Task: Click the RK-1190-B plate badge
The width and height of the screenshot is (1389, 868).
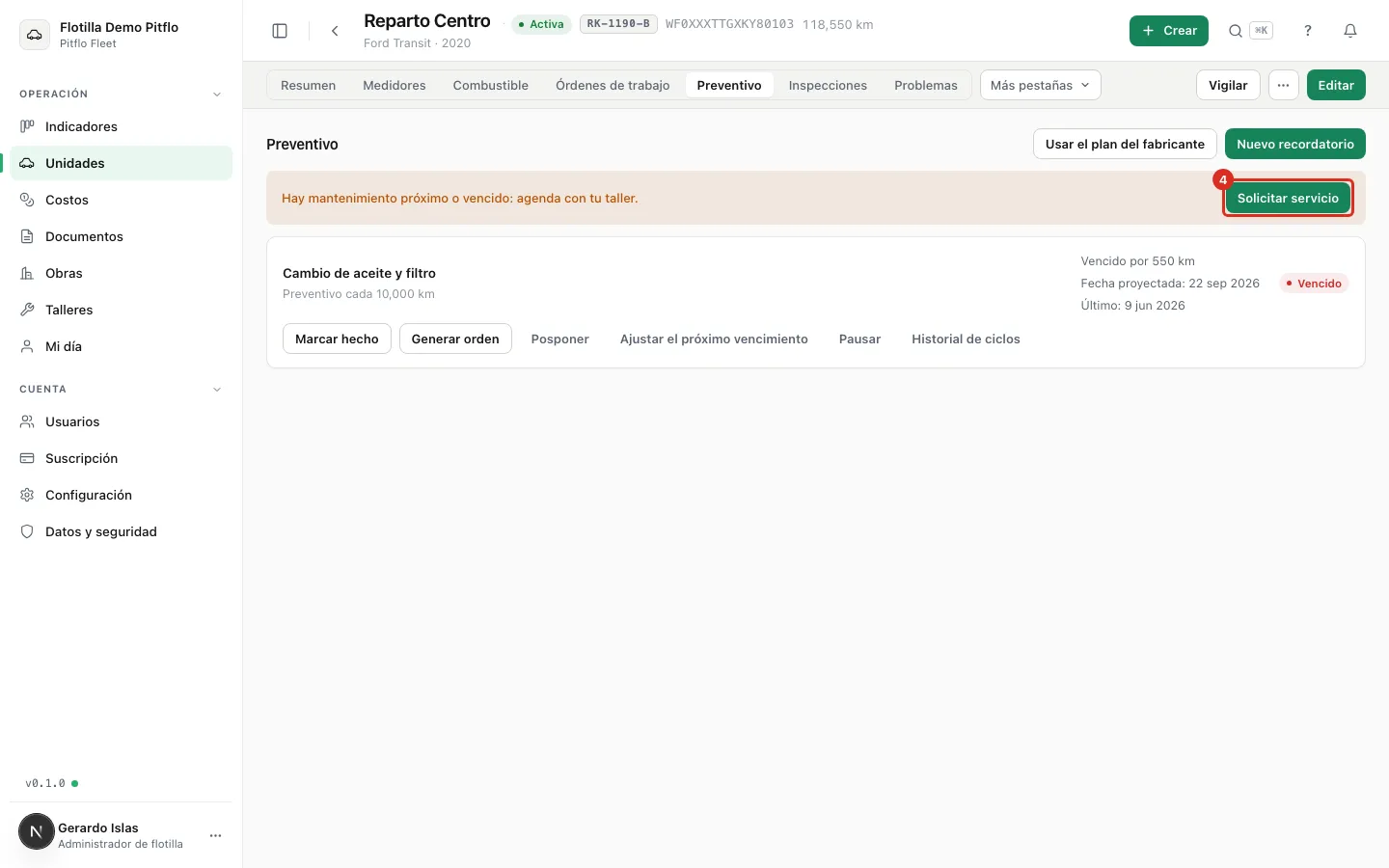Action: point(618,24)
